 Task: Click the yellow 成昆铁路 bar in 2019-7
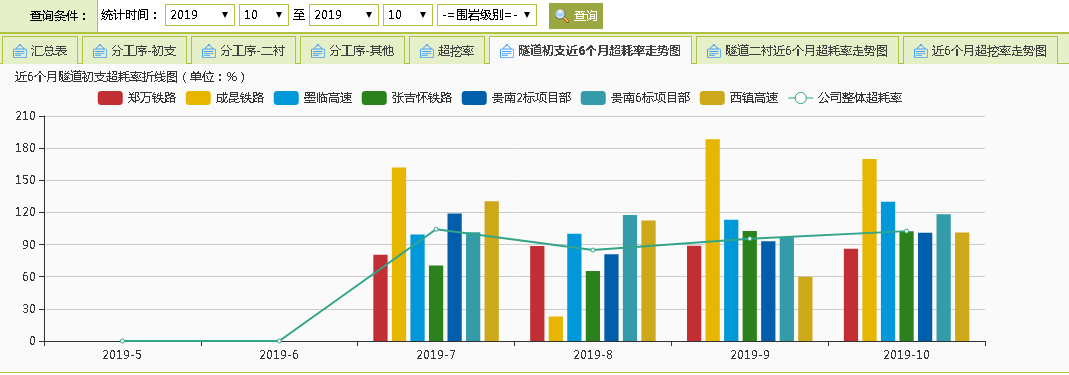399,254
